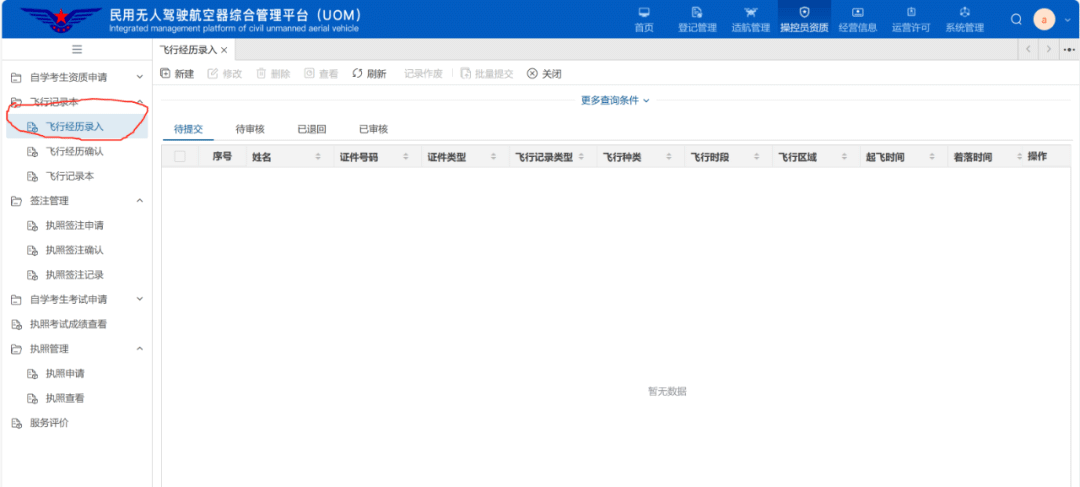Select 操控员资质 shield icon in top navigation
Image resolution: width=1080 pixels, height=487 pixels.
pyautogui.click(x=804, y=12)
